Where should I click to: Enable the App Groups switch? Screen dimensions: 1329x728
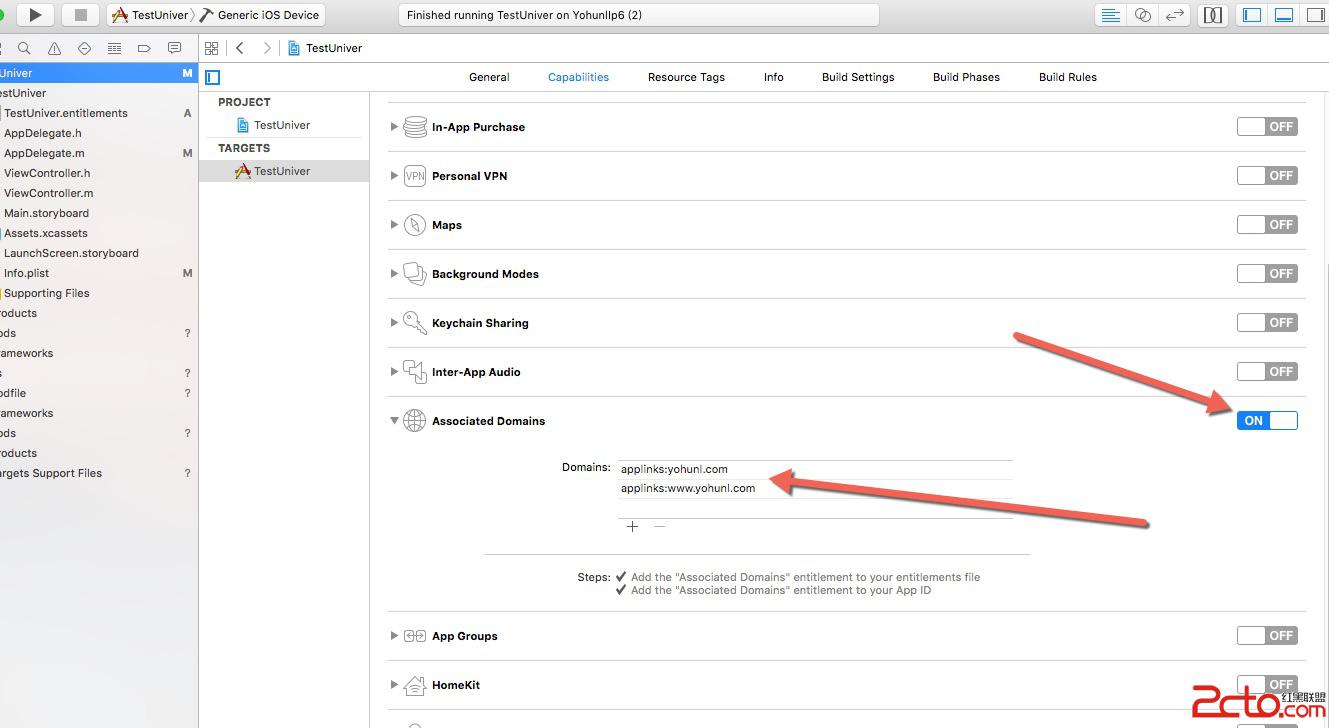click(x=1267, y=636)
